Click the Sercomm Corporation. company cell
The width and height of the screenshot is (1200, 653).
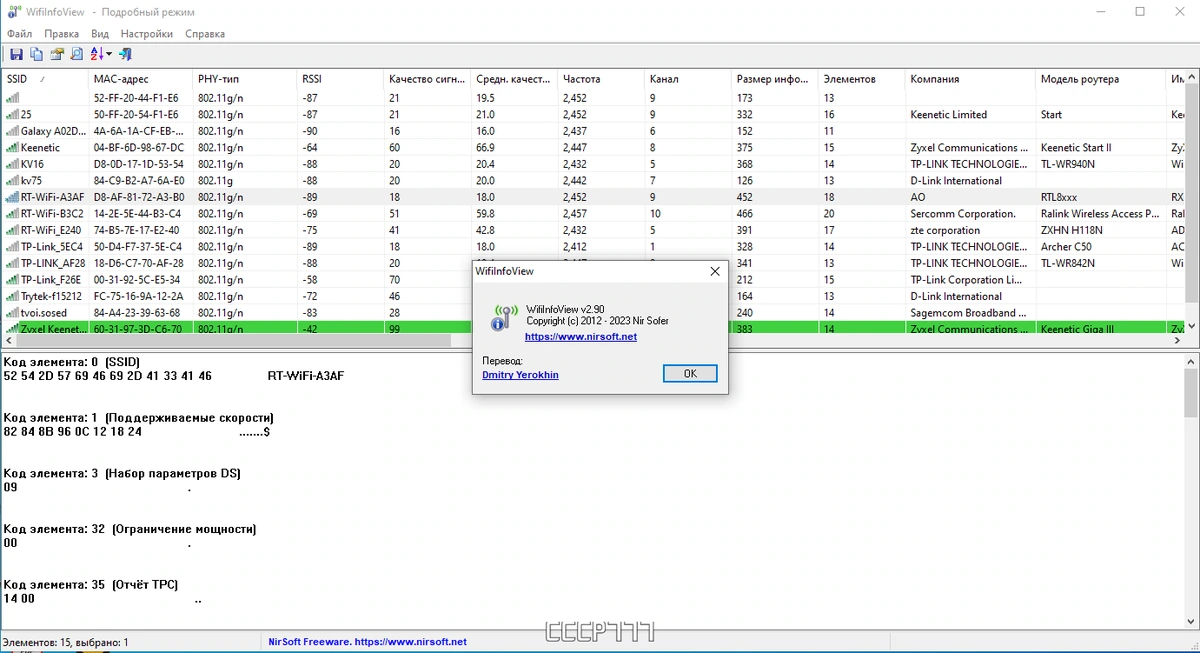coord(963,213)
